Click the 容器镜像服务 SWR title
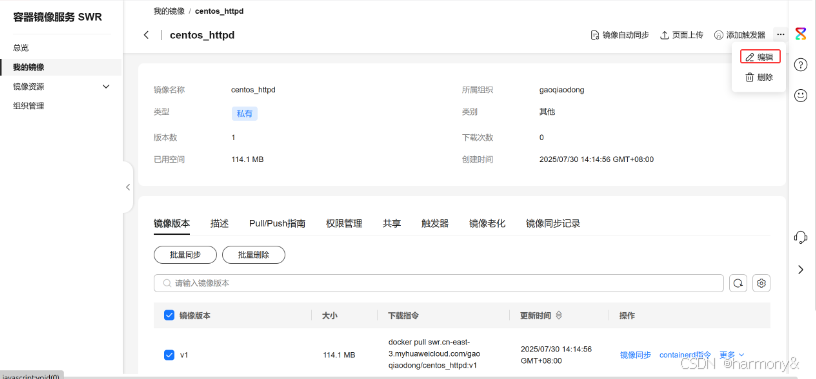This screenshot has height=379, width=816. [58, 17]
